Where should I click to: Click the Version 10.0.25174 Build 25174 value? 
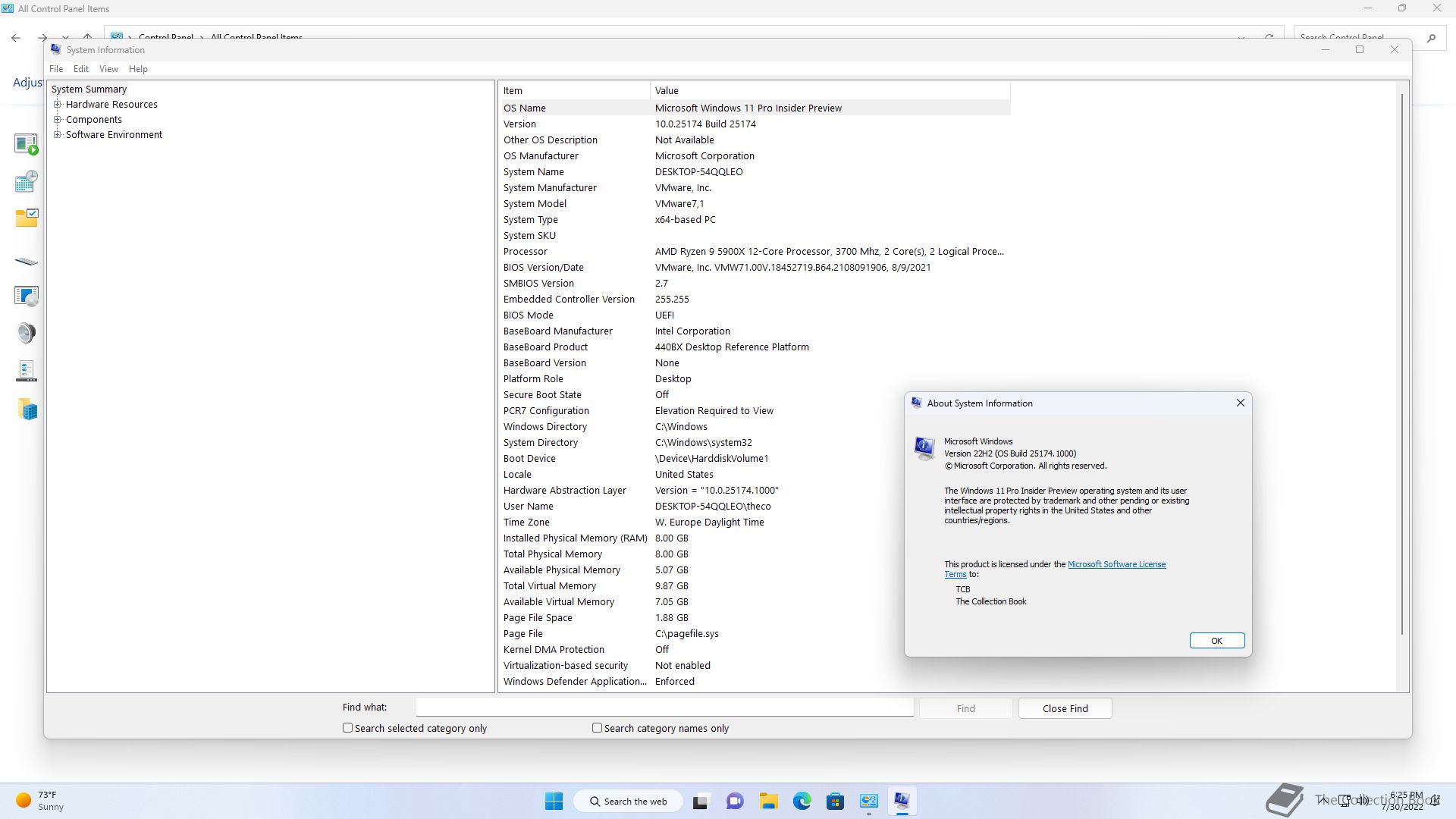click(x=705, y=124)
